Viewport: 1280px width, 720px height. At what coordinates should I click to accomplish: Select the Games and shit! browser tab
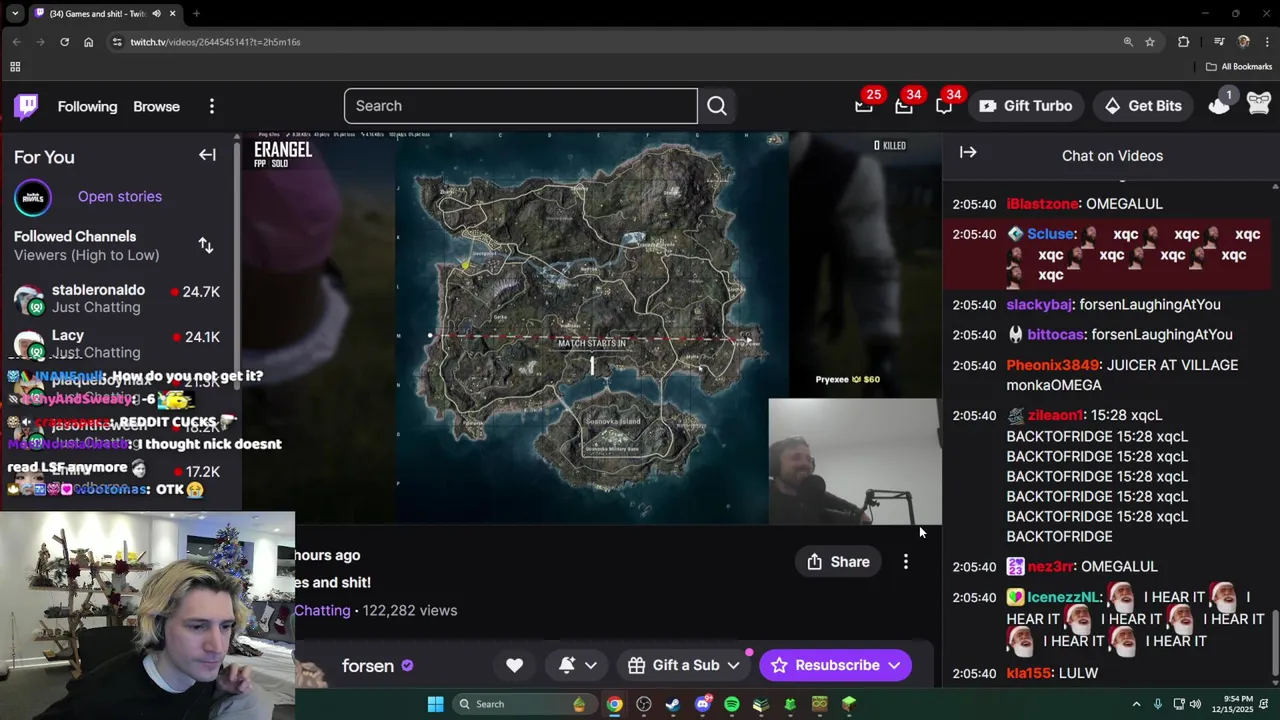(x=105, y=13)
